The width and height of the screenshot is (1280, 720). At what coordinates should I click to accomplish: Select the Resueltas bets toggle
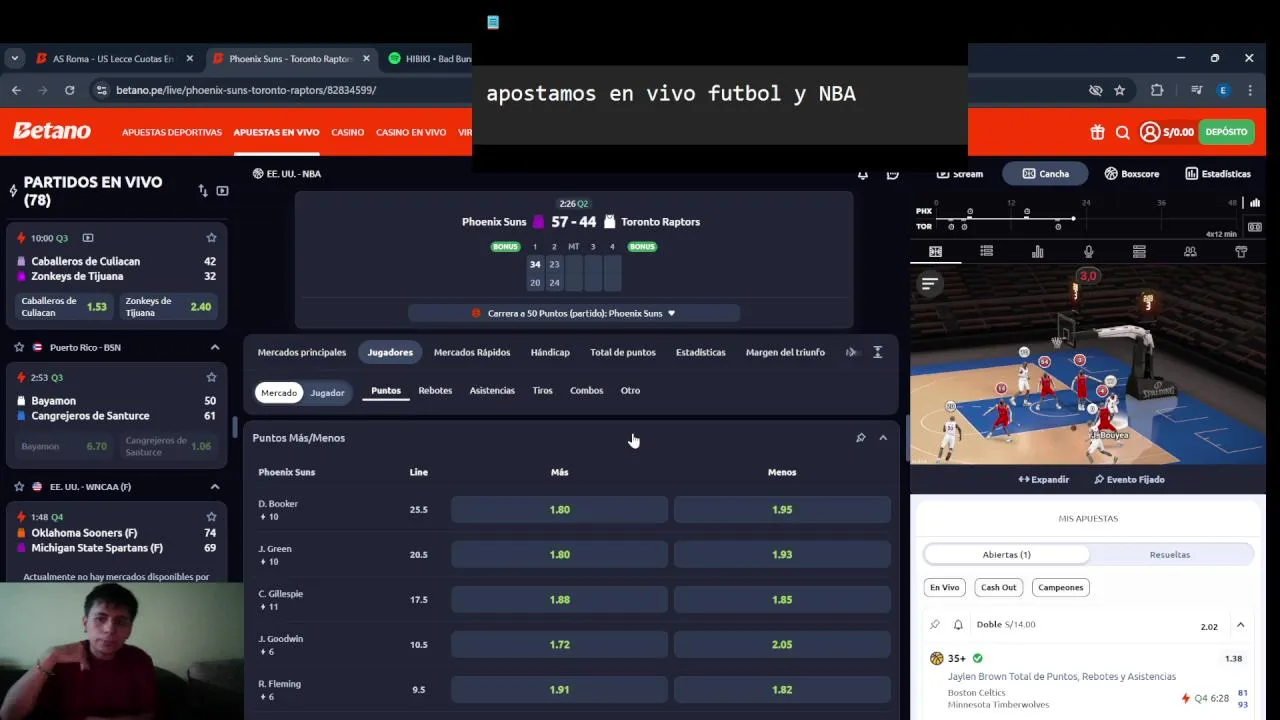(1170, 554)
